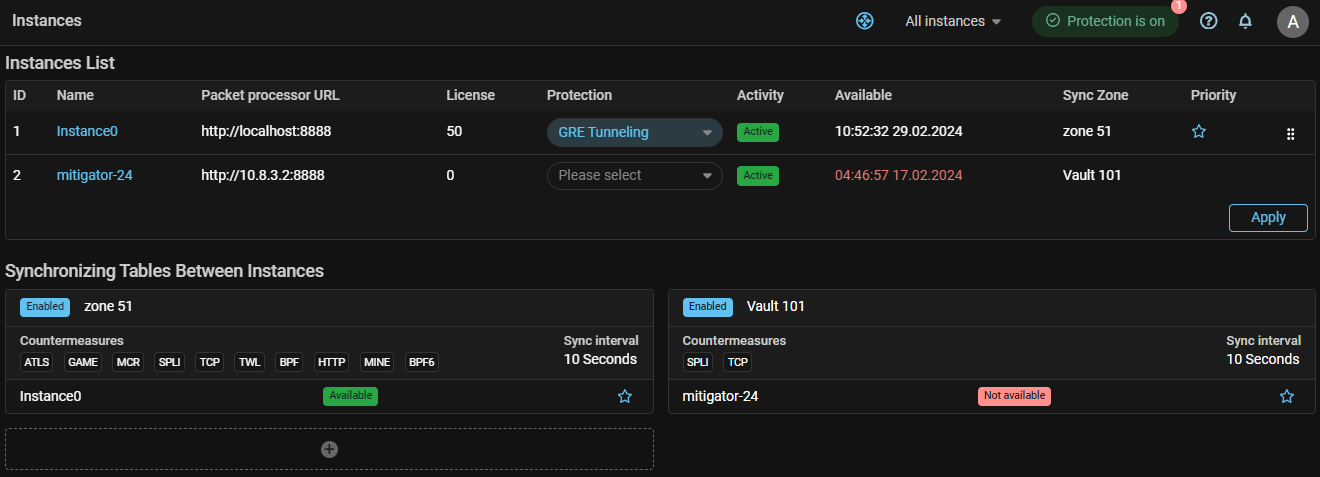Expand the All instances dropdown
Screen dimensions: 1320x477
(952, 21)
